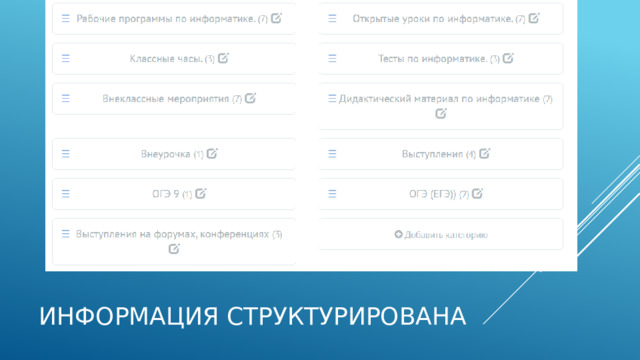The width and height of the screenshot is (640, 360).
Task: Open the Рабочие программы по информатике category
Action: pyautogui.click(x=172, y=19)
